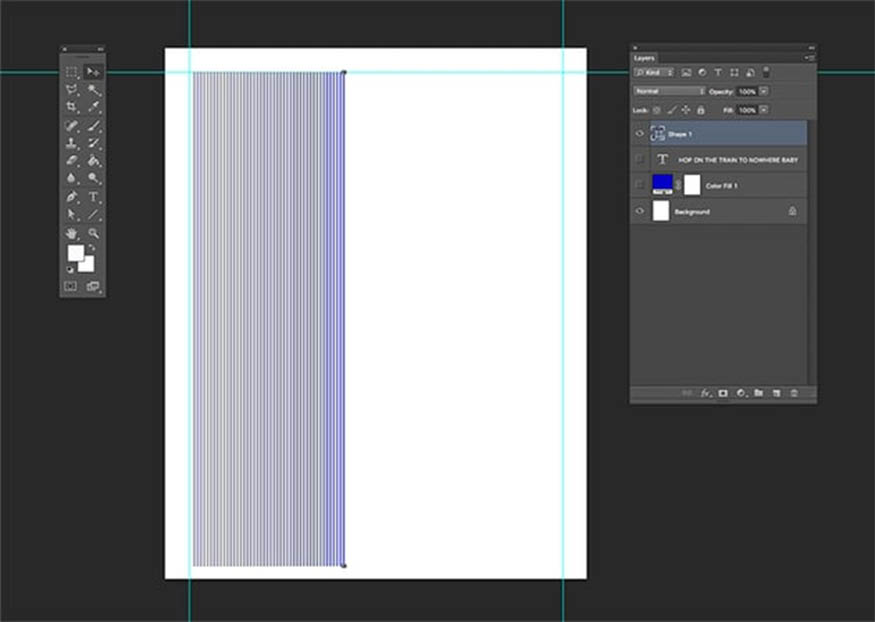The image size is (875, 622).
Task: Select the Horizontal Type tool
Action: (x=93, y=197)
